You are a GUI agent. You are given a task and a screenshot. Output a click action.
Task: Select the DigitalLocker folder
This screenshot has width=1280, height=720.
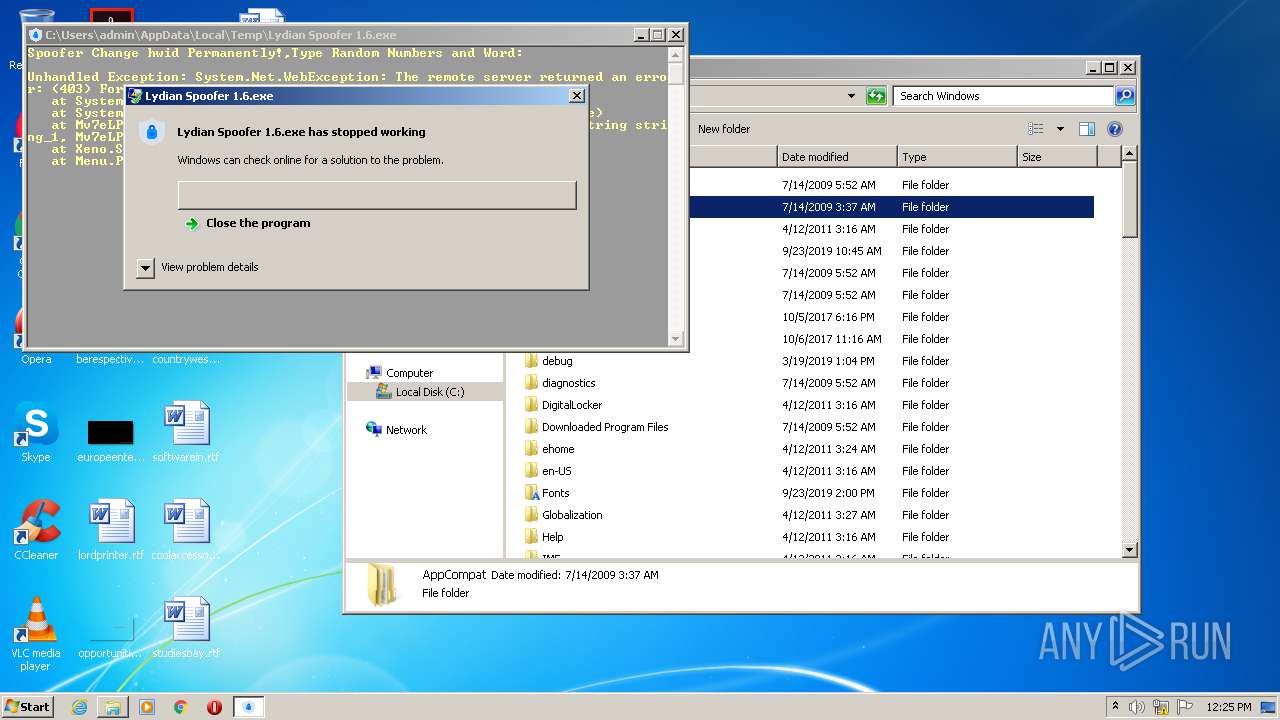click(572, 405)
